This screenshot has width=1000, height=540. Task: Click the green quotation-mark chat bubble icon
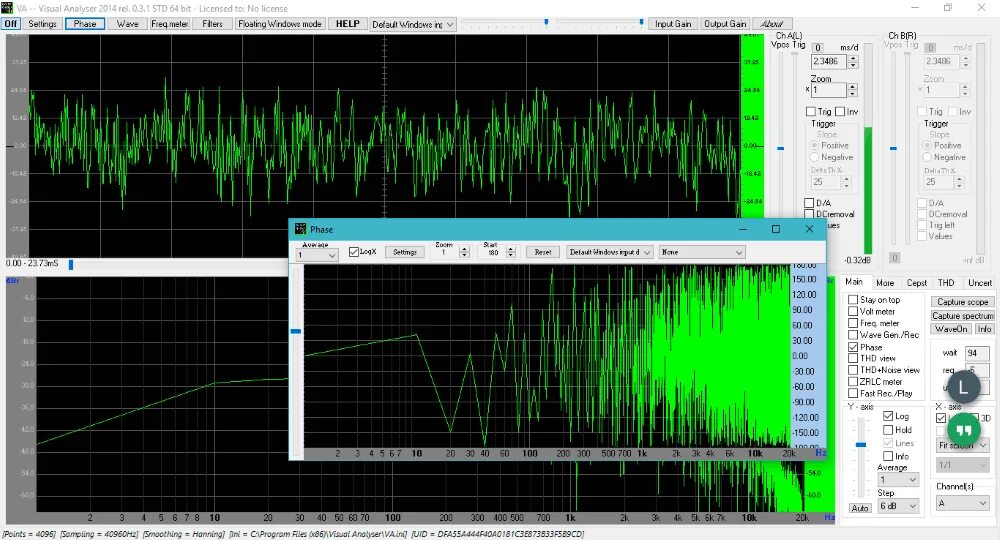(964, 430)
